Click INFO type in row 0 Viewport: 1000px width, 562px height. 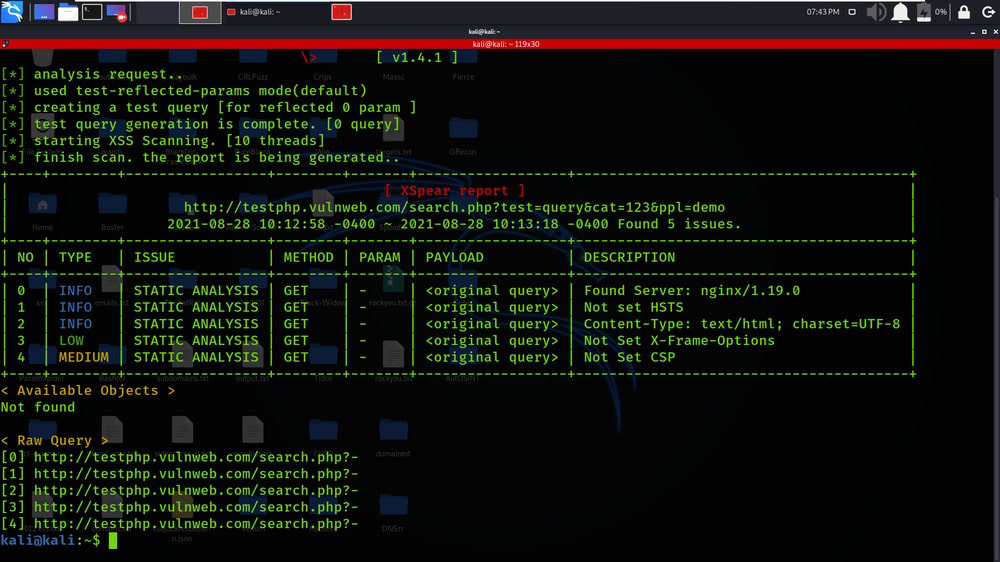(x=75, y=290)
